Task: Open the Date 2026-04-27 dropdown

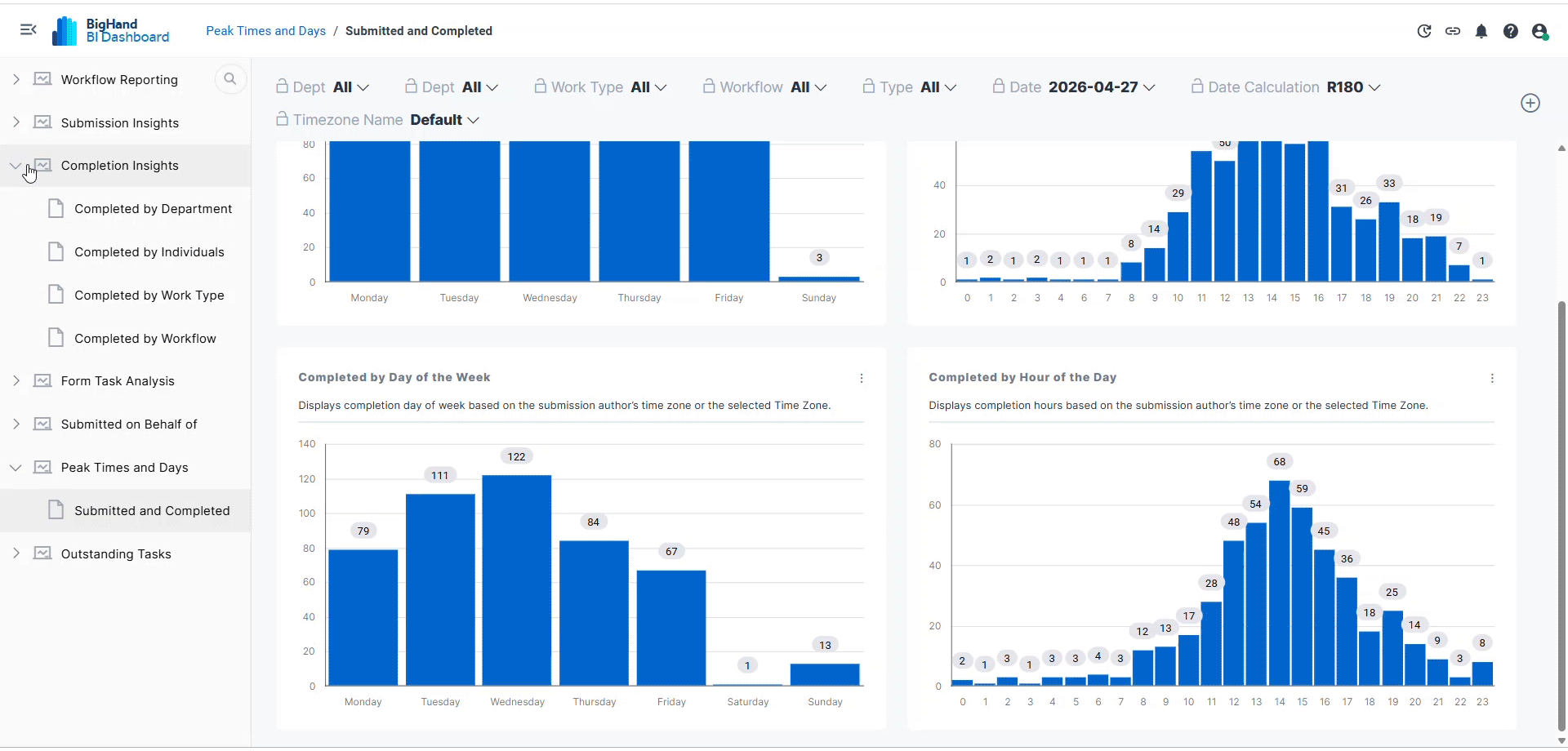Action: click(1102, 87)
